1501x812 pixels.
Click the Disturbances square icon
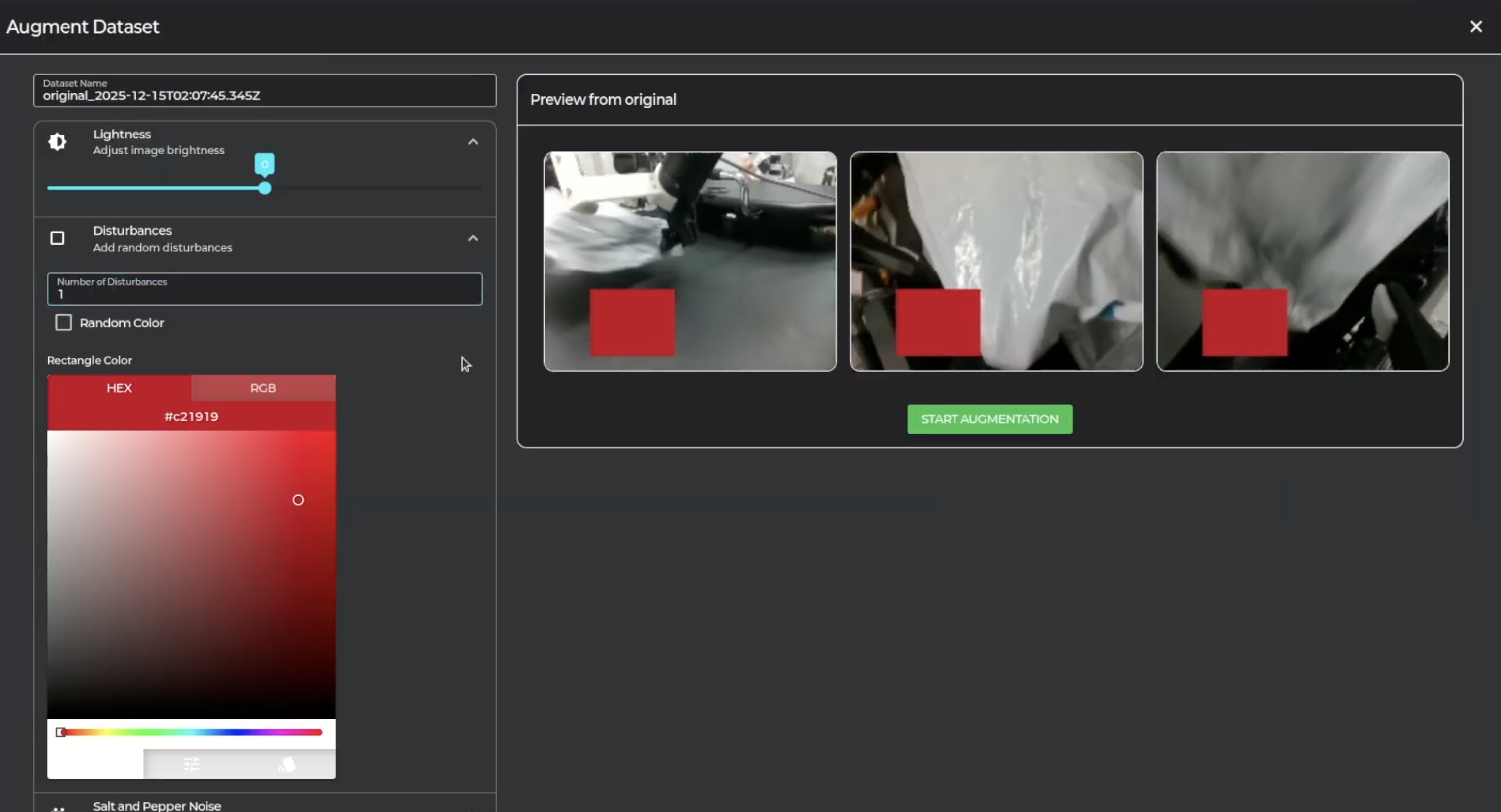click(57, 238)
